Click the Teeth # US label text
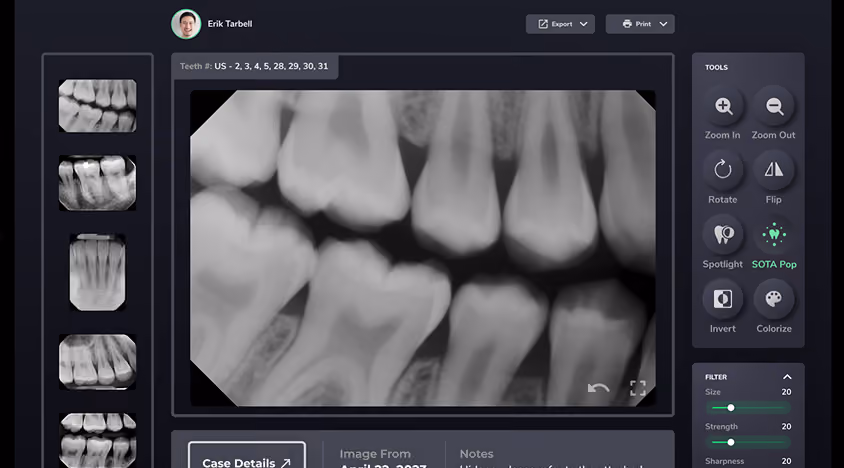Screen dimensions: 844x468 tap(254, 66)
